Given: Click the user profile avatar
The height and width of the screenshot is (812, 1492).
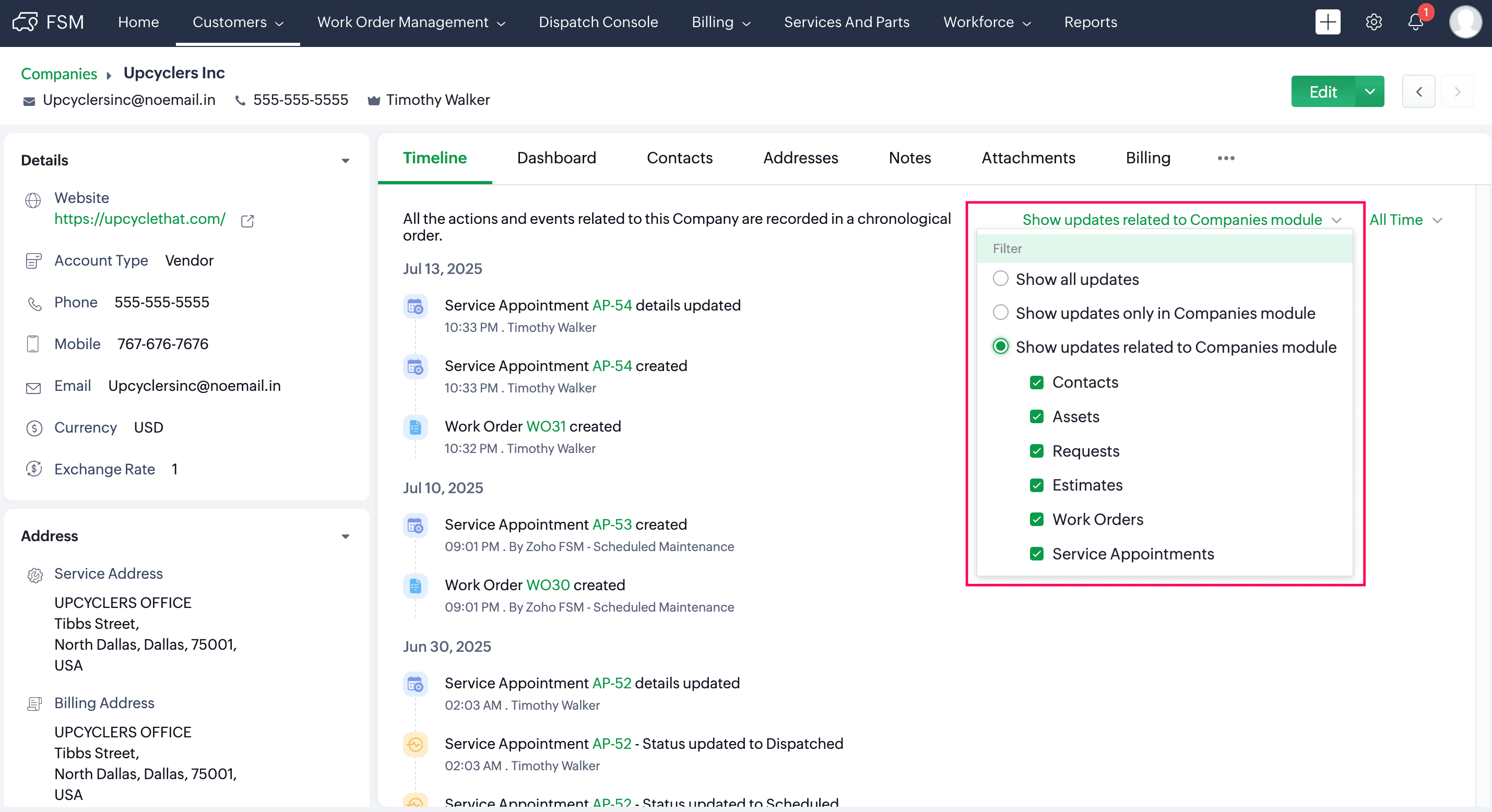Looking at the screenshot, I should click(1465, 22).
